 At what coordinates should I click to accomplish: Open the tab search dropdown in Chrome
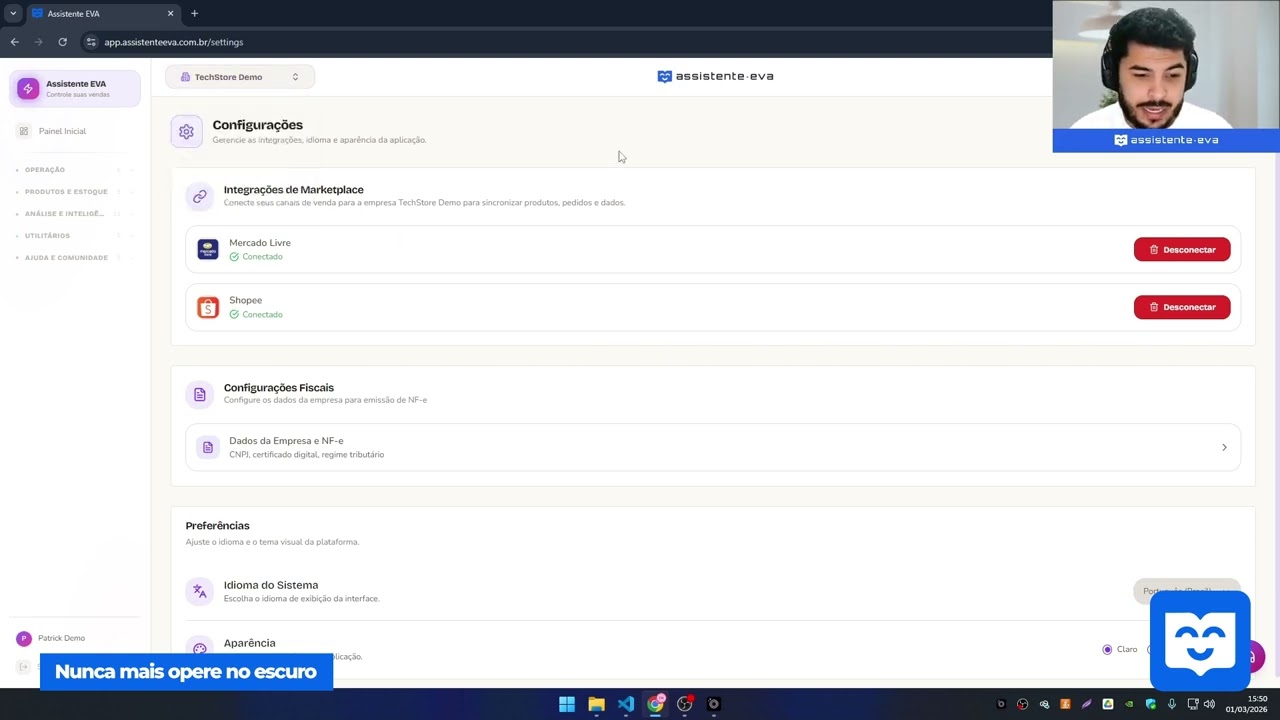point(13,13)
